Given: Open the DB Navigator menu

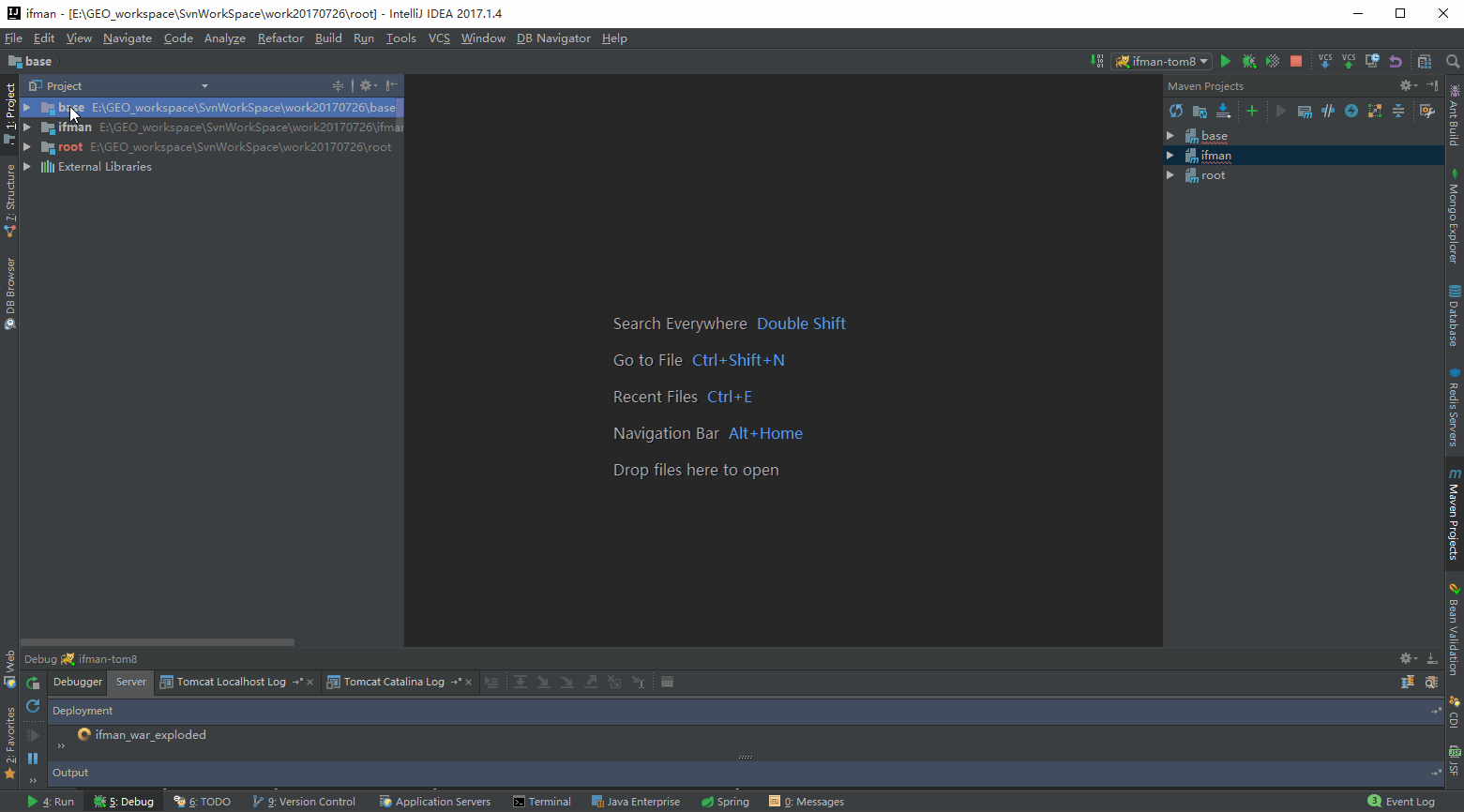Looking at the screenshot, I should (553, 38).
